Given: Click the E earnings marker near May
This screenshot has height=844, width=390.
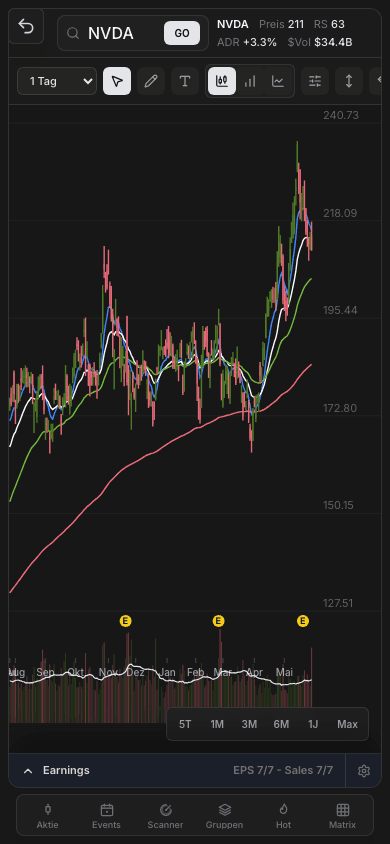Looking at the screenshot, I should click(x=303, y=621).
